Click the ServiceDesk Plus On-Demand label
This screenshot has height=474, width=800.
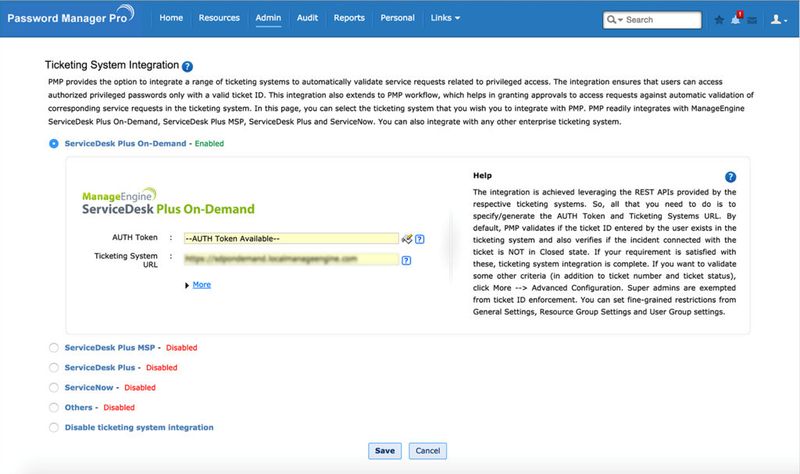tap(126, 144)
